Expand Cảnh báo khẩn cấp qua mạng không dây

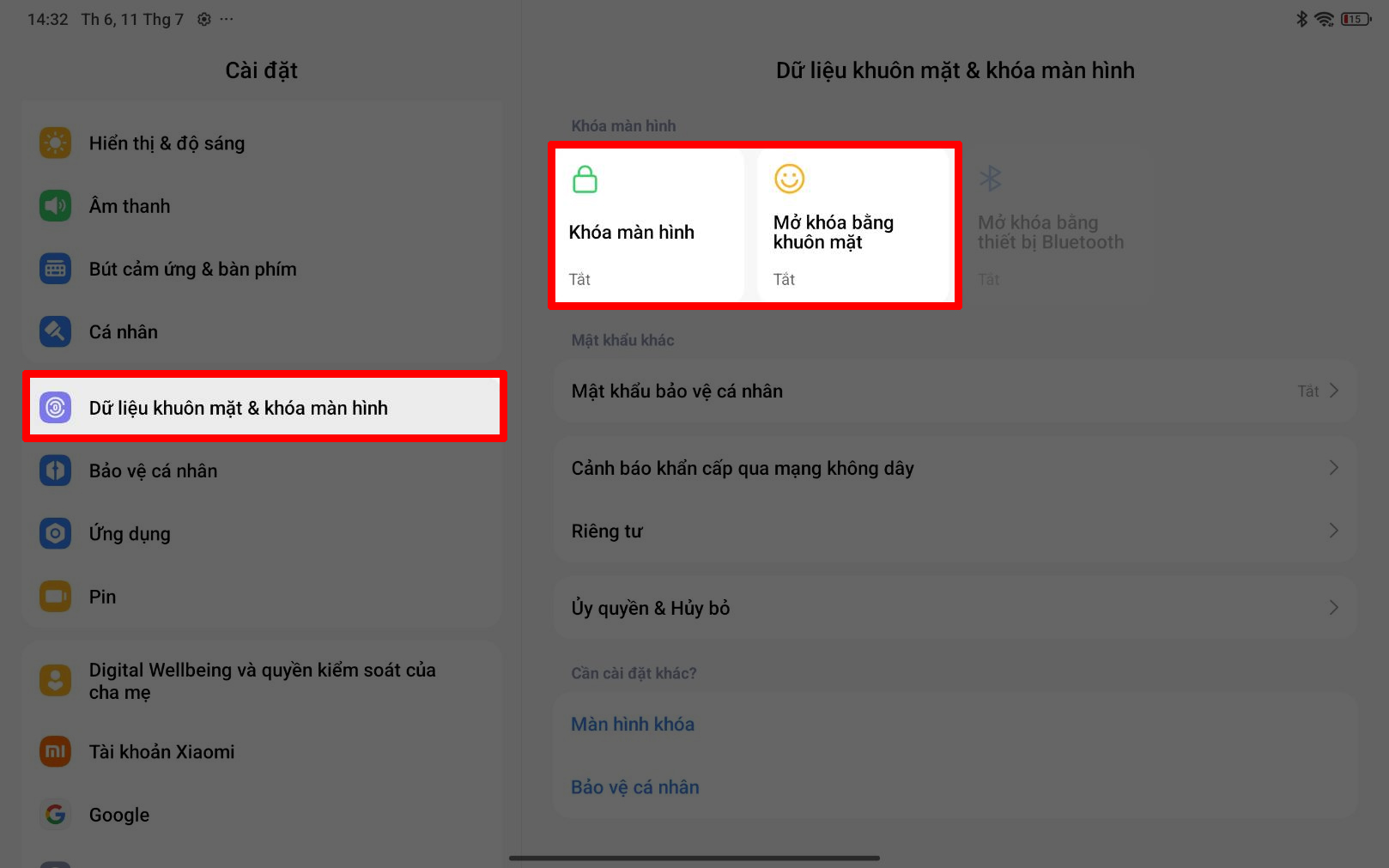coord(953,468)
